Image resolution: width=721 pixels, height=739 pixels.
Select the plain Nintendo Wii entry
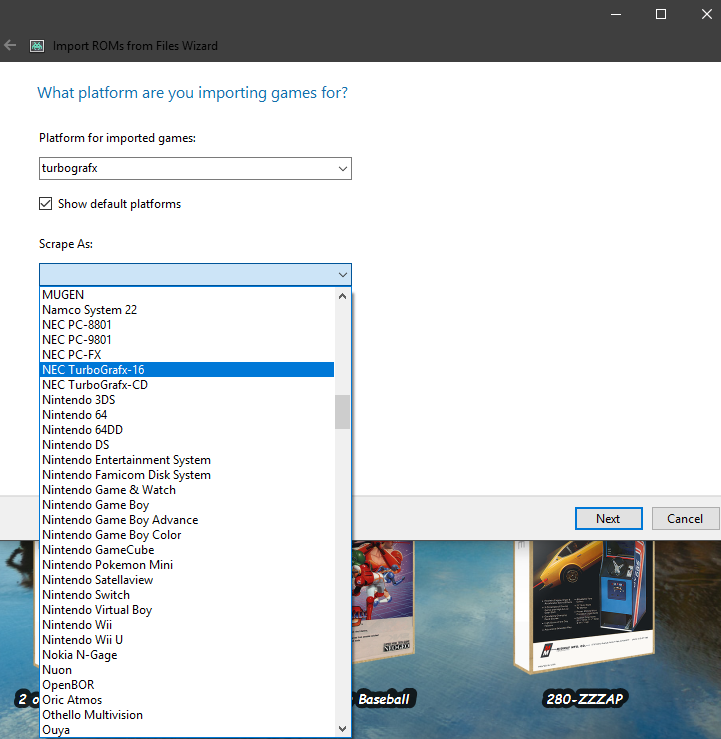coord(188,625)
